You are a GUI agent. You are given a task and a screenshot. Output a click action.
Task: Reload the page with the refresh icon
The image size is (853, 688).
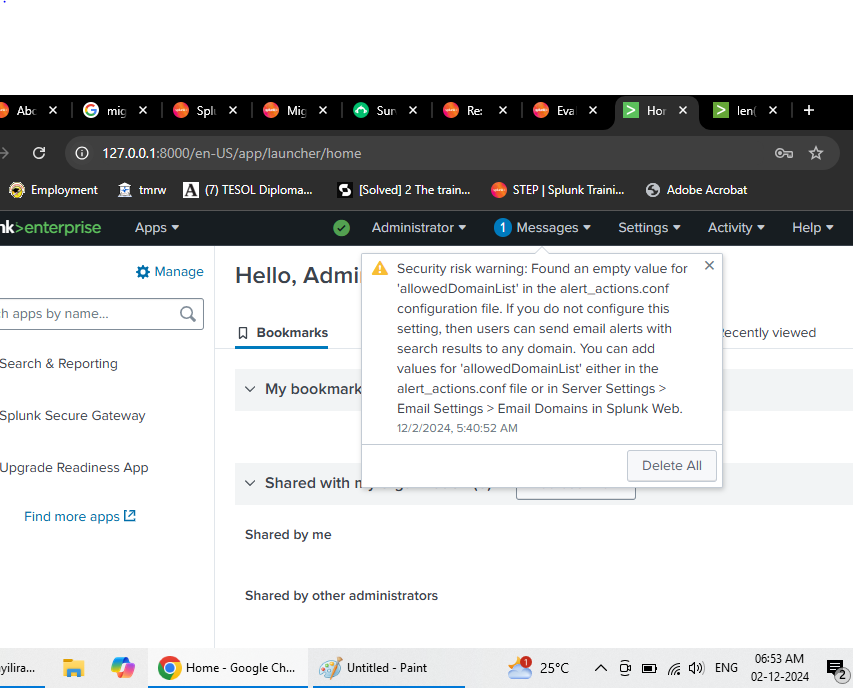39,153
